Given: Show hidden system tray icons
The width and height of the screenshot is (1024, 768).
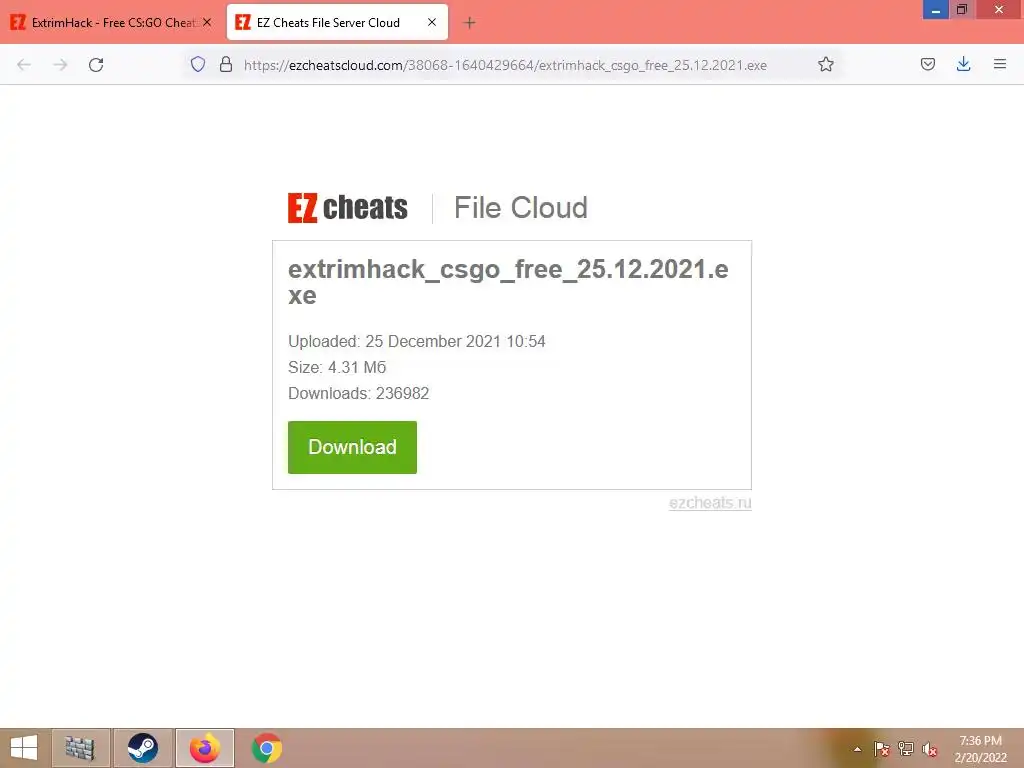Looking at the screenshot, I should 857,749.
